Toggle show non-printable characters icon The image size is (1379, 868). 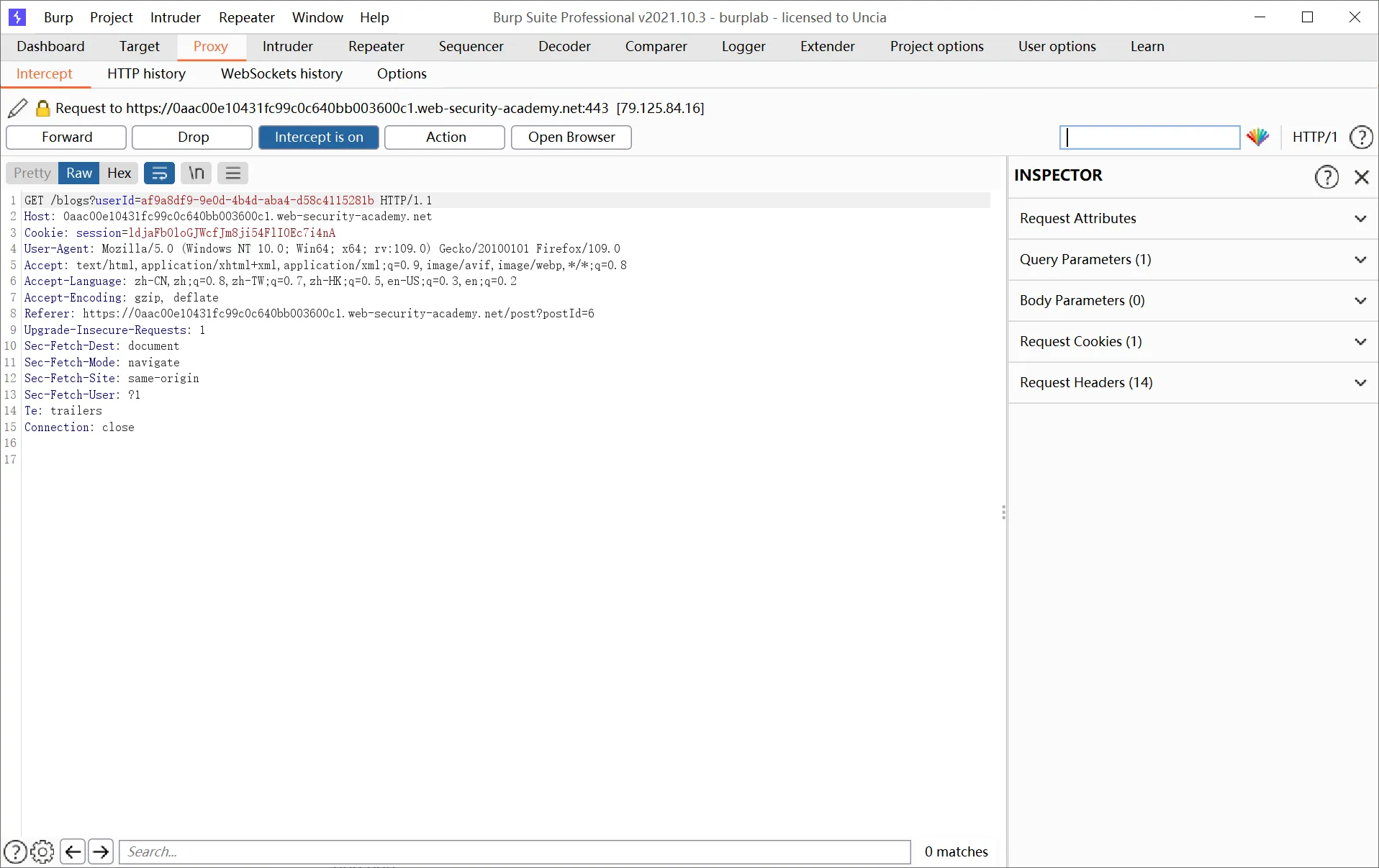pos(196,173)
